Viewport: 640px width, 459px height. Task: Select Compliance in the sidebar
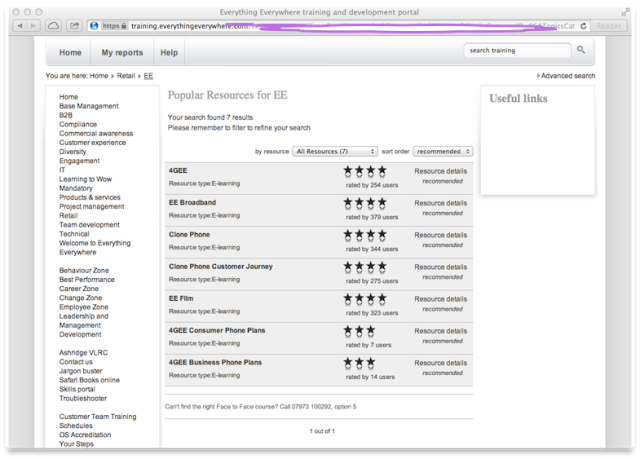point(78,124)
